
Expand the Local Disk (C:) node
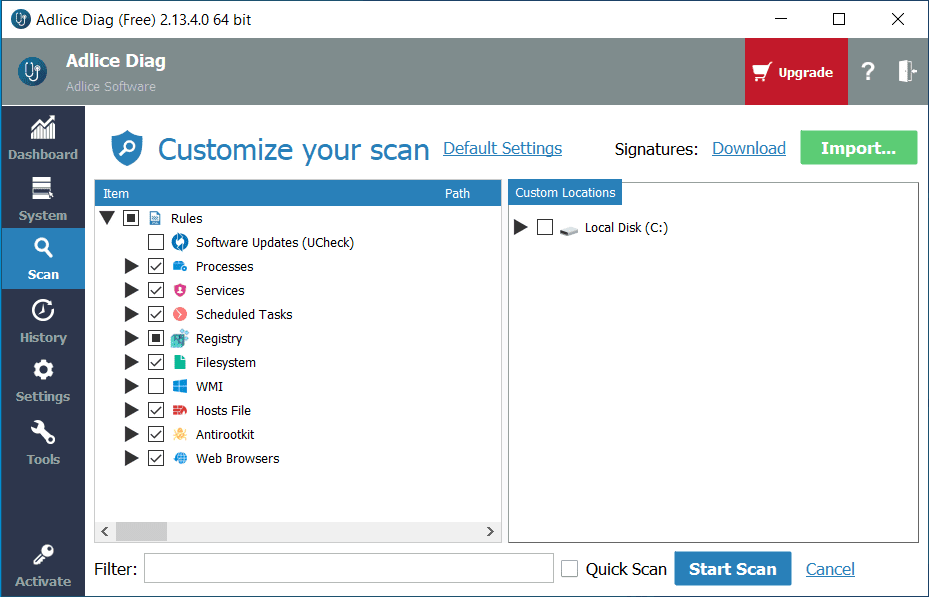tap(520, 227)
